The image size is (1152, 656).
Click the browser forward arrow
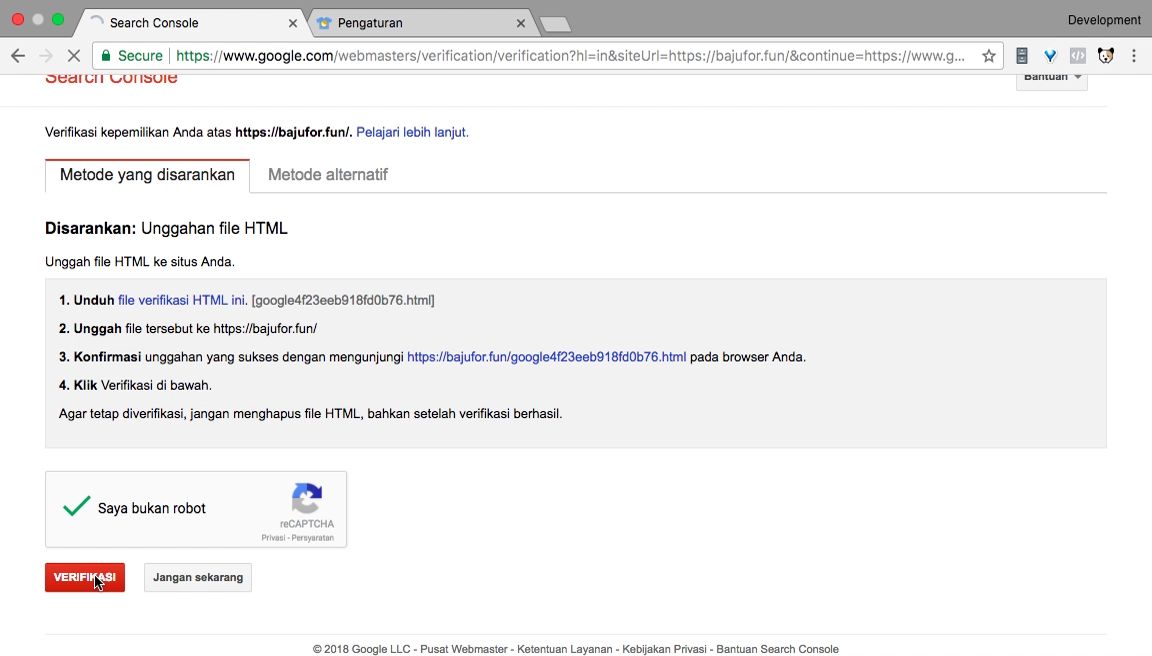pyautogui.click(x=46, y=56)
